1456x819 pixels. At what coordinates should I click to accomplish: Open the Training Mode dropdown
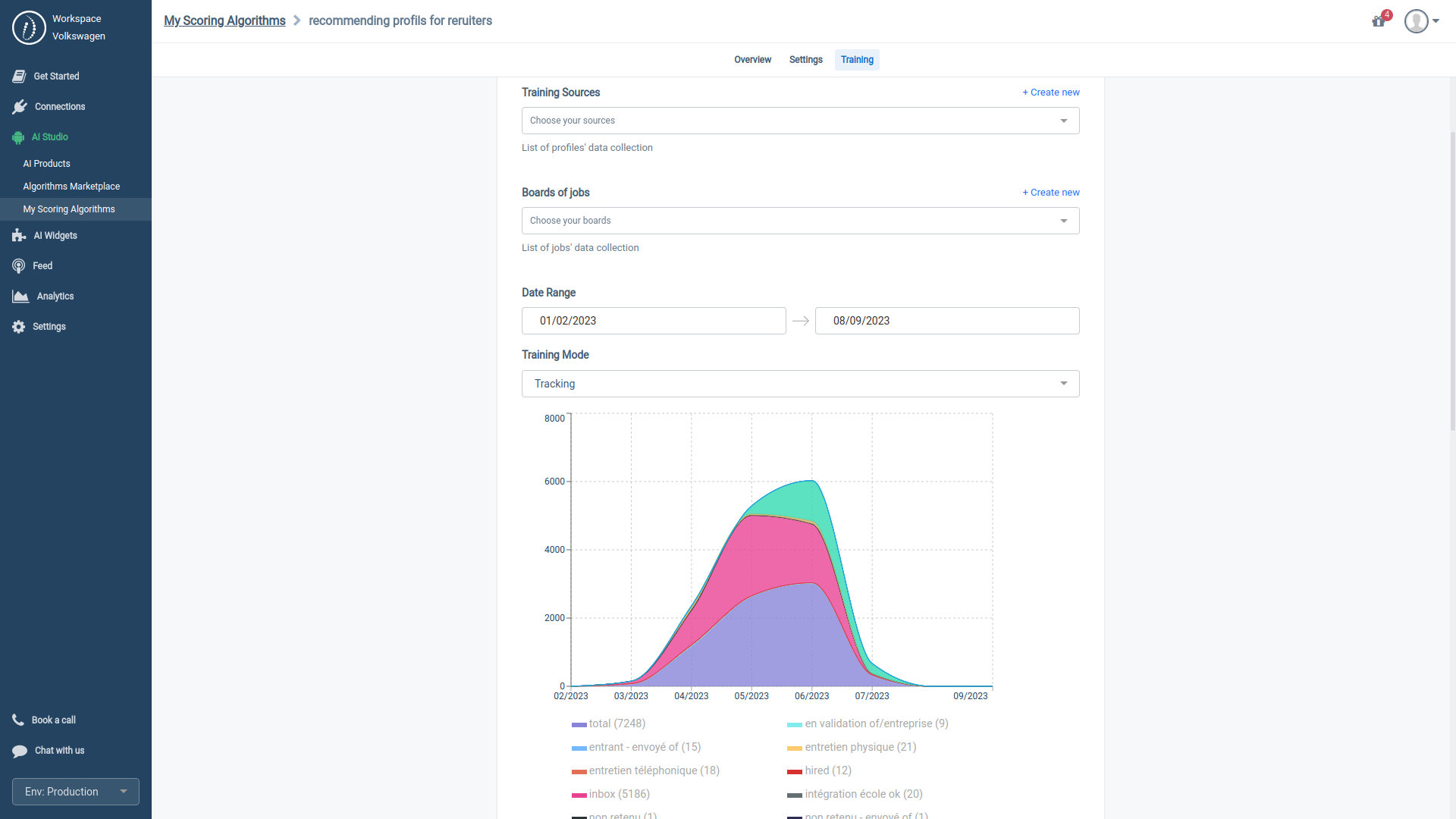[x=800, y=384]
